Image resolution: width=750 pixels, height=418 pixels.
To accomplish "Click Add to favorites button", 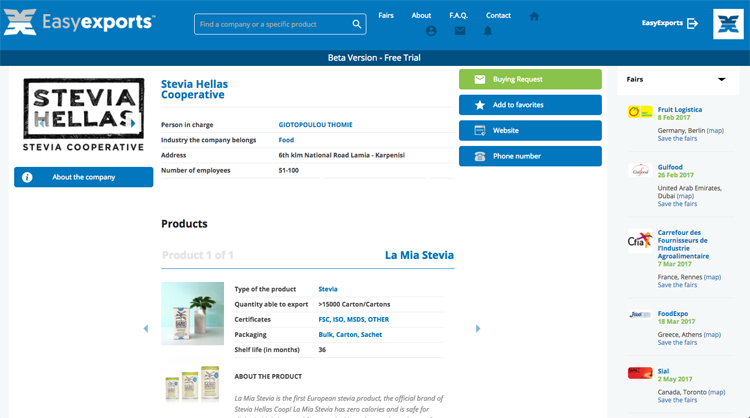I will pyautogui.click(x=530, y=105).
